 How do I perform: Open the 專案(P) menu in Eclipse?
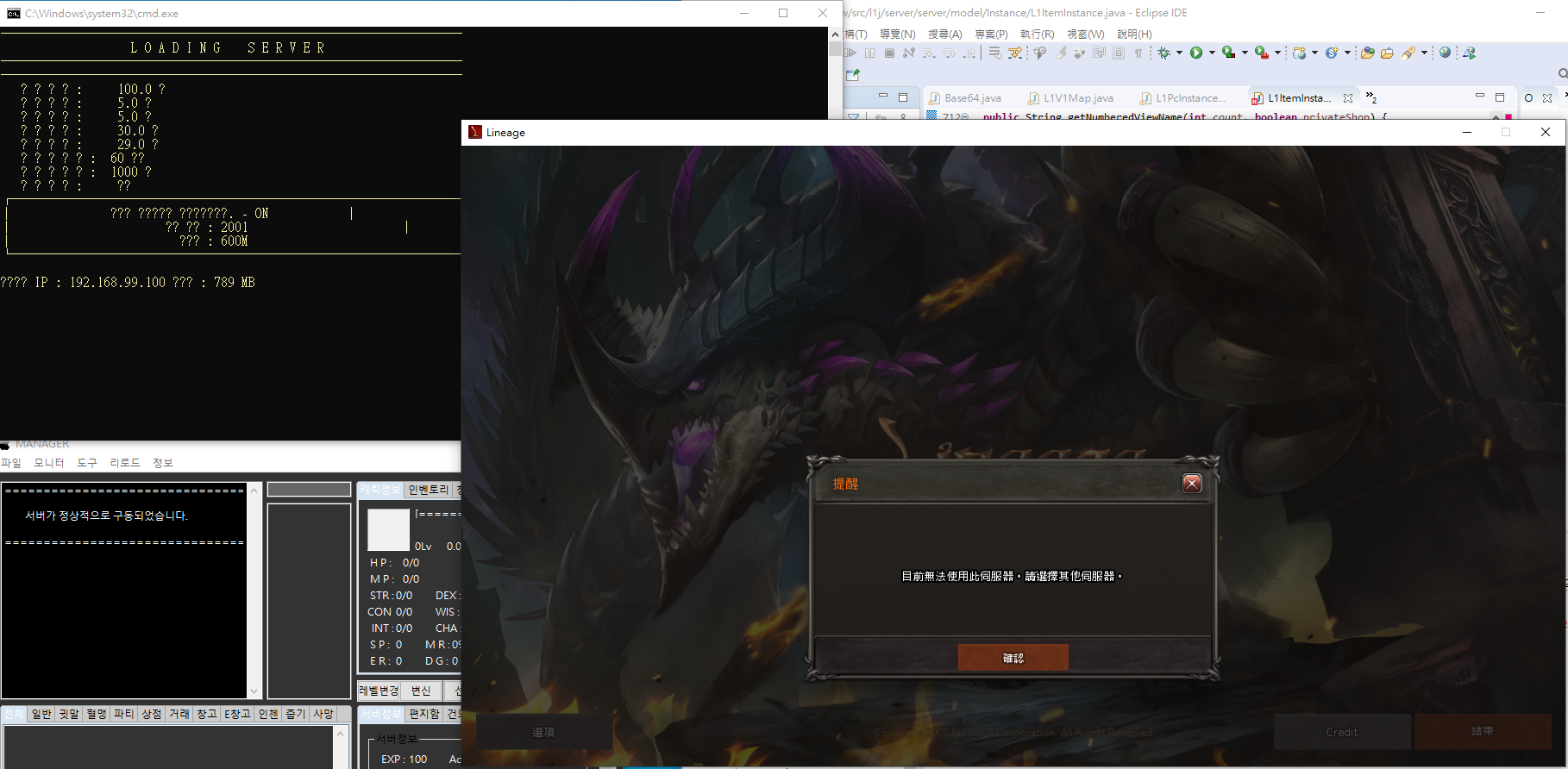tap(991, 34)
